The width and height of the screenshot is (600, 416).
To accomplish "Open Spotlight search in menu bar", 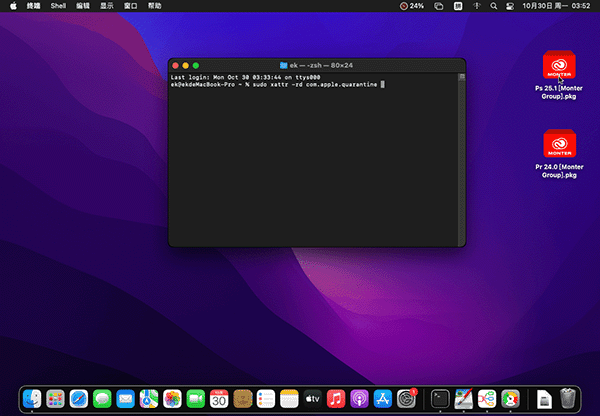I will [x=494, y=6].
